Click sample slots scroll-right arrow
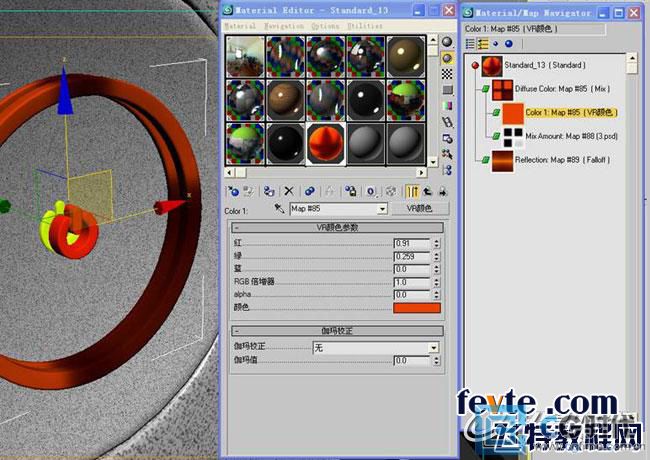 point(422,172)
